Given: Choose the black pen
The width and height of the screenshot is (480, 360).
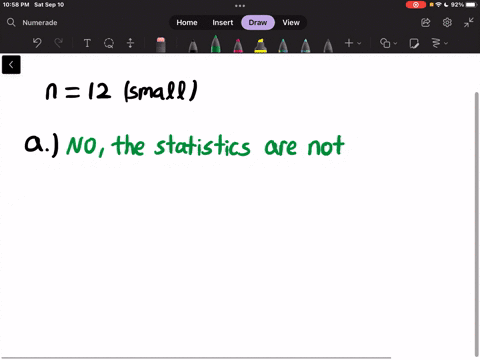Looking at the screenshot, I should (193, 46).
